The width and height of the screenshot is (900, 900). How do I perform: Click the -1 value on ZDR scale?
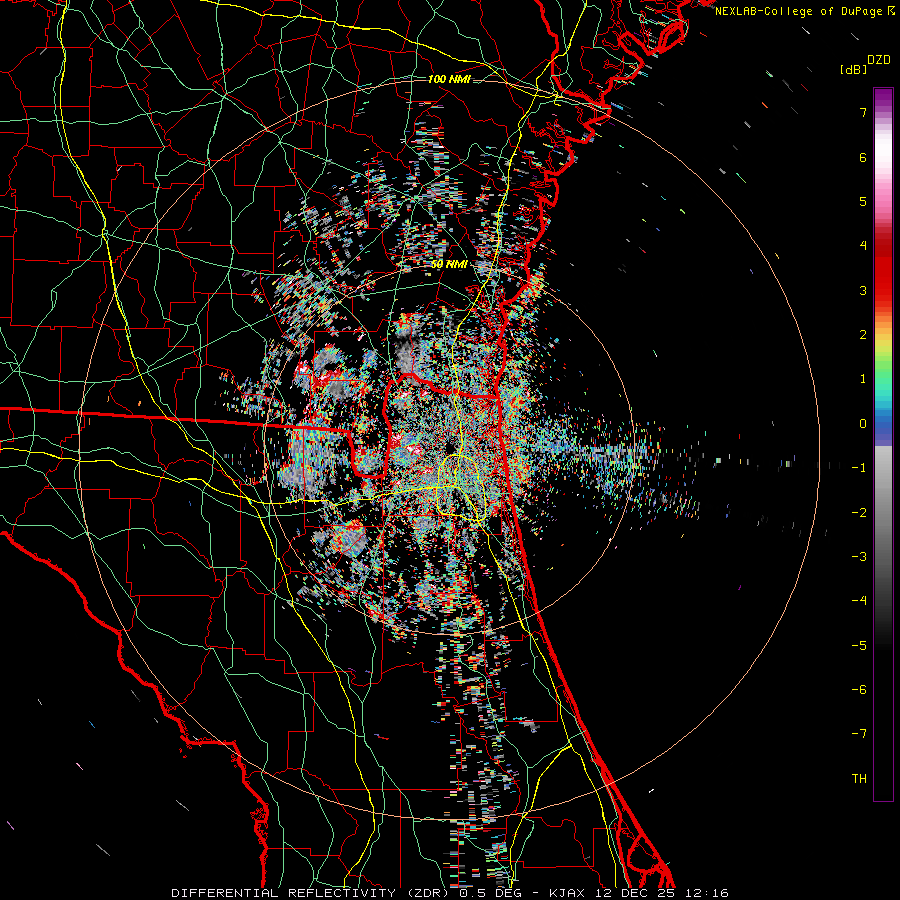(x=859, y=468)
